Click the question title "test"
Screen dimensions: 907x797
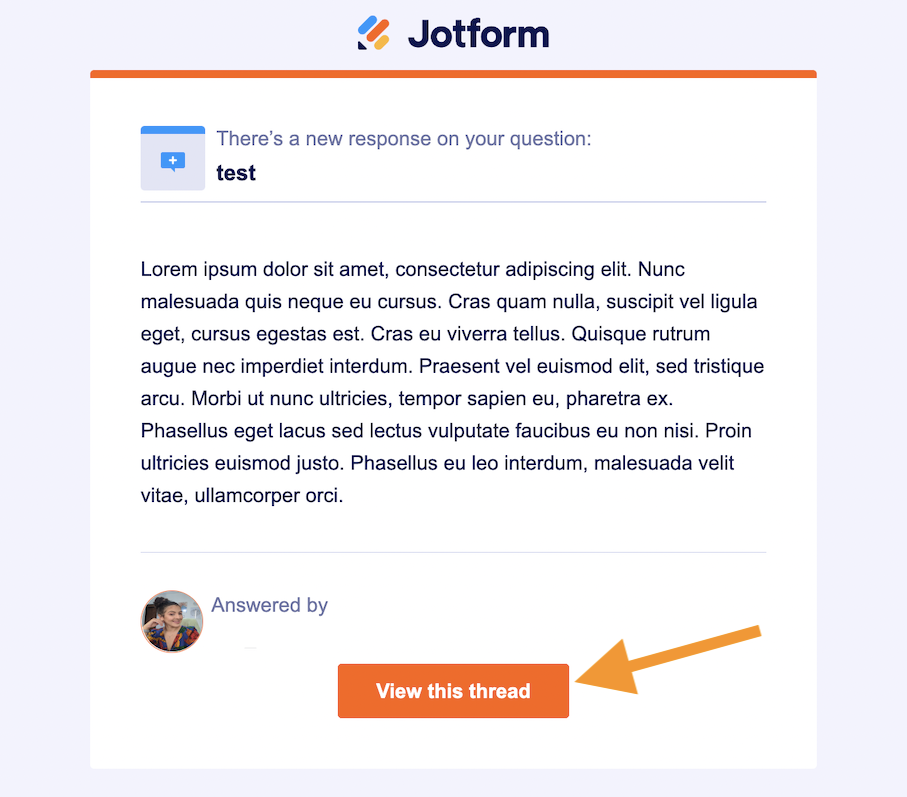236,173
